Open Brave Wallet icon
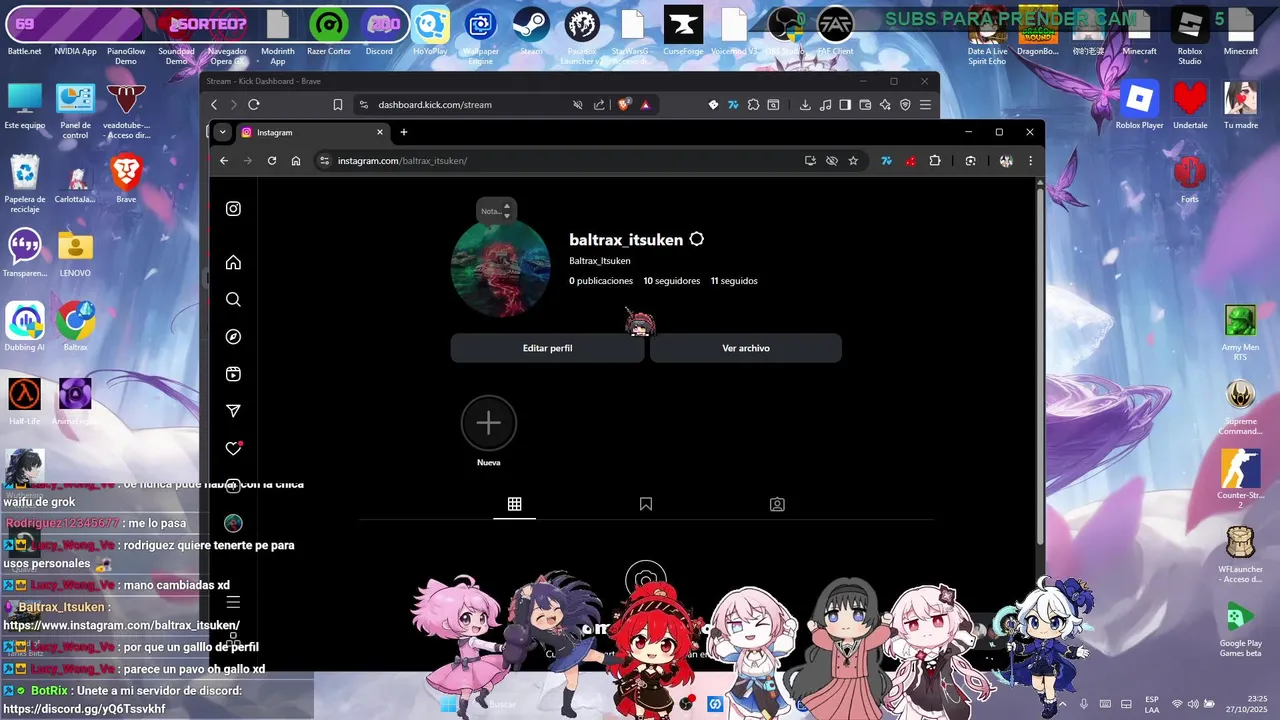The width and height of the screenshot is (1280, 720). pos(865,104)
